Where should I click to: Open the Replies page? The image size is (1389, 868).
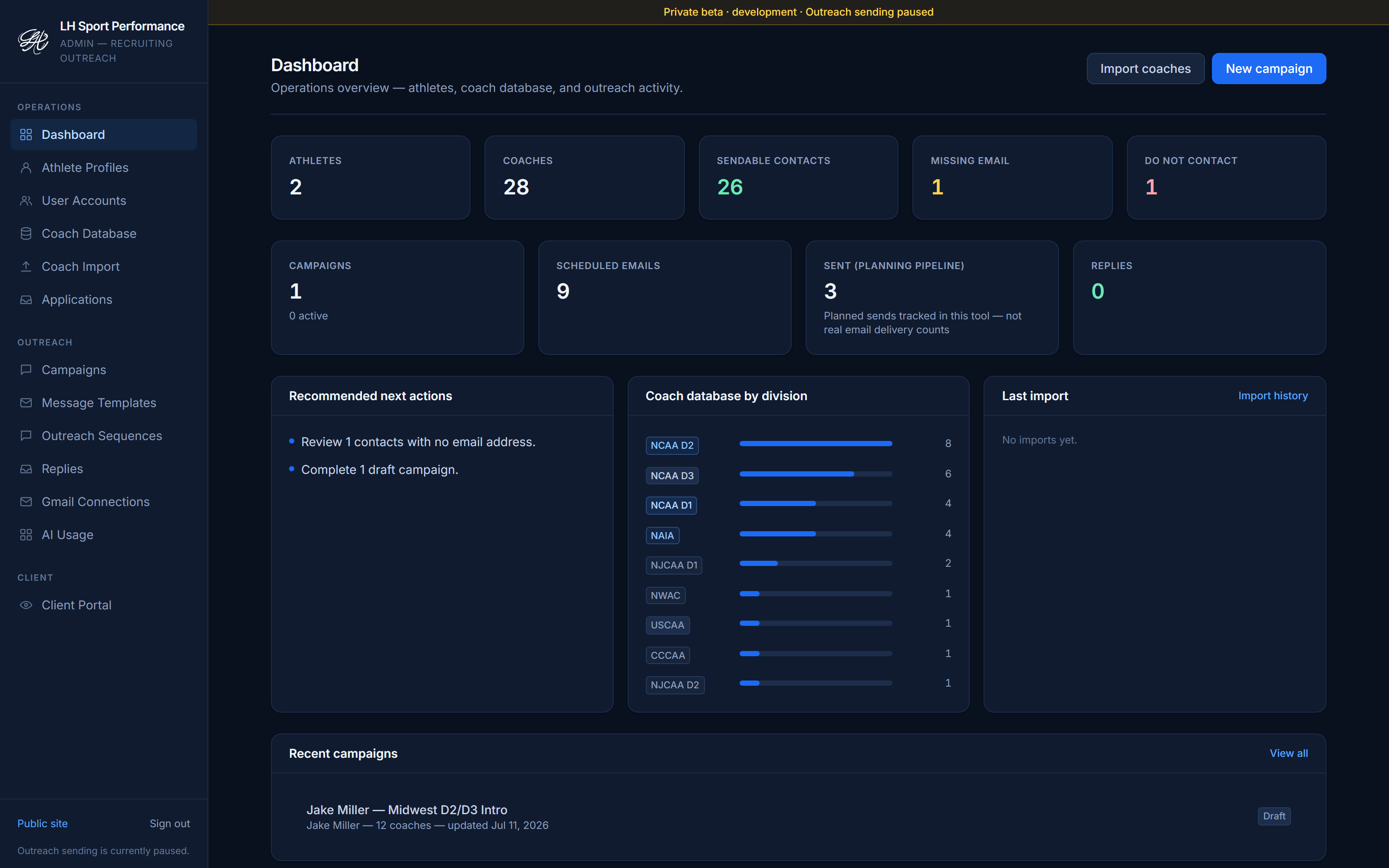click(x=103, y=469)
